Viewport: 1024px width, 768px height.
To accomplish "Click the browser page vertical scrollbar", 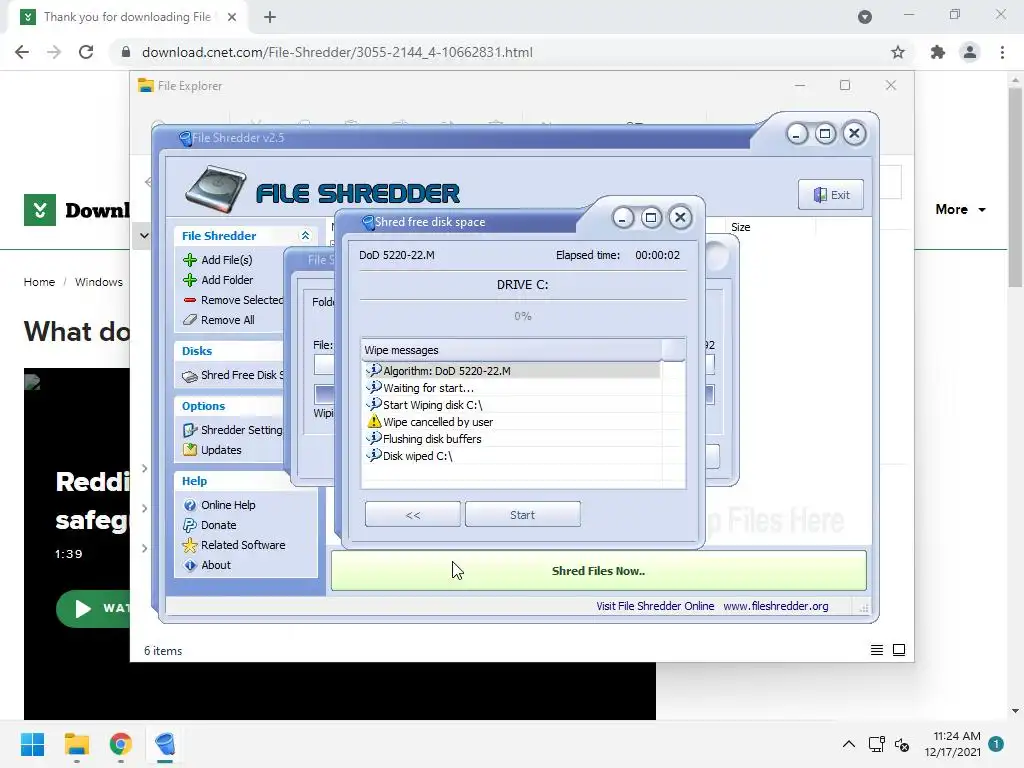I will [1015, 187].
